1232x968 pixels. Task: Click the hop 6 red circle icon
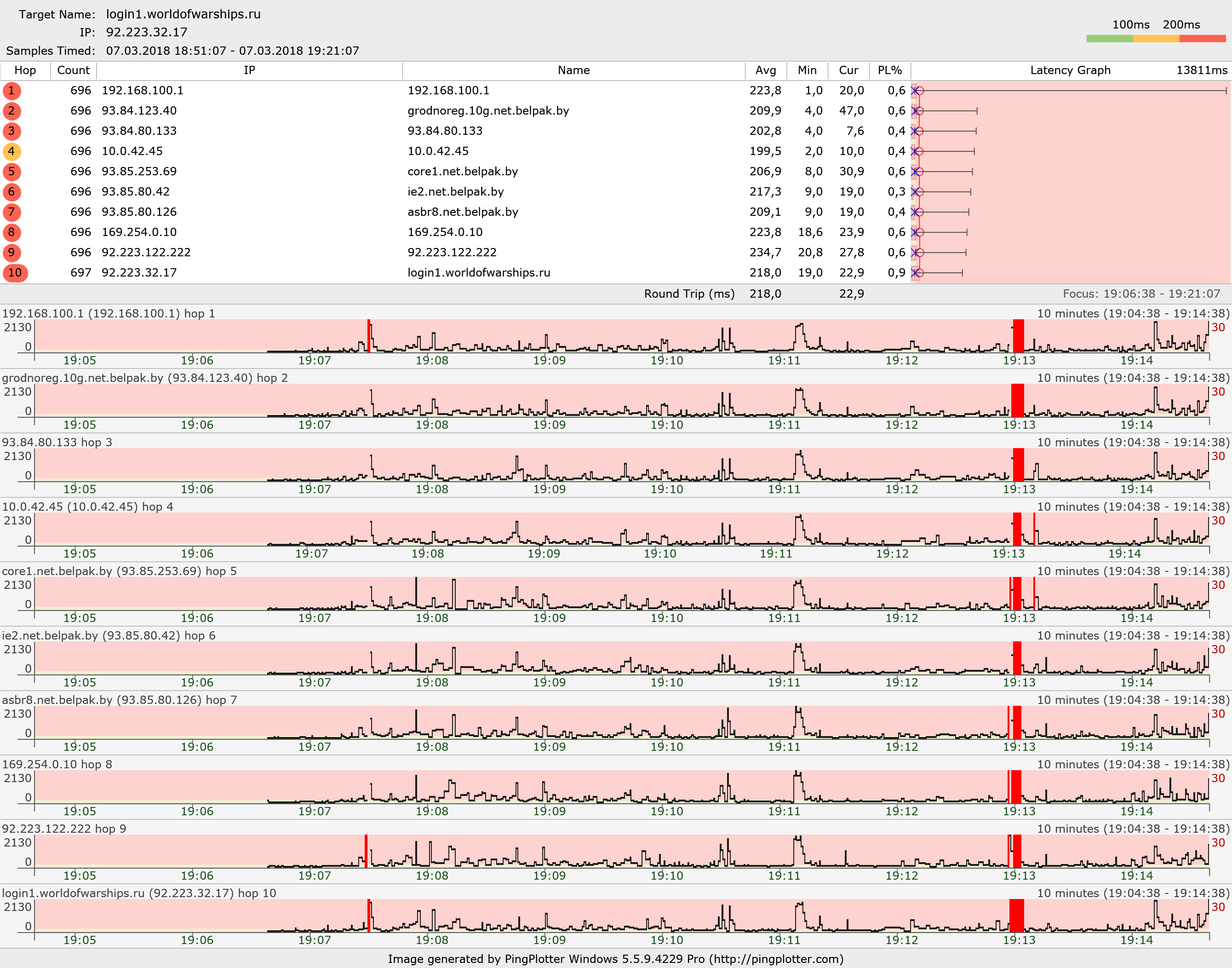click(x=12, y=192)
